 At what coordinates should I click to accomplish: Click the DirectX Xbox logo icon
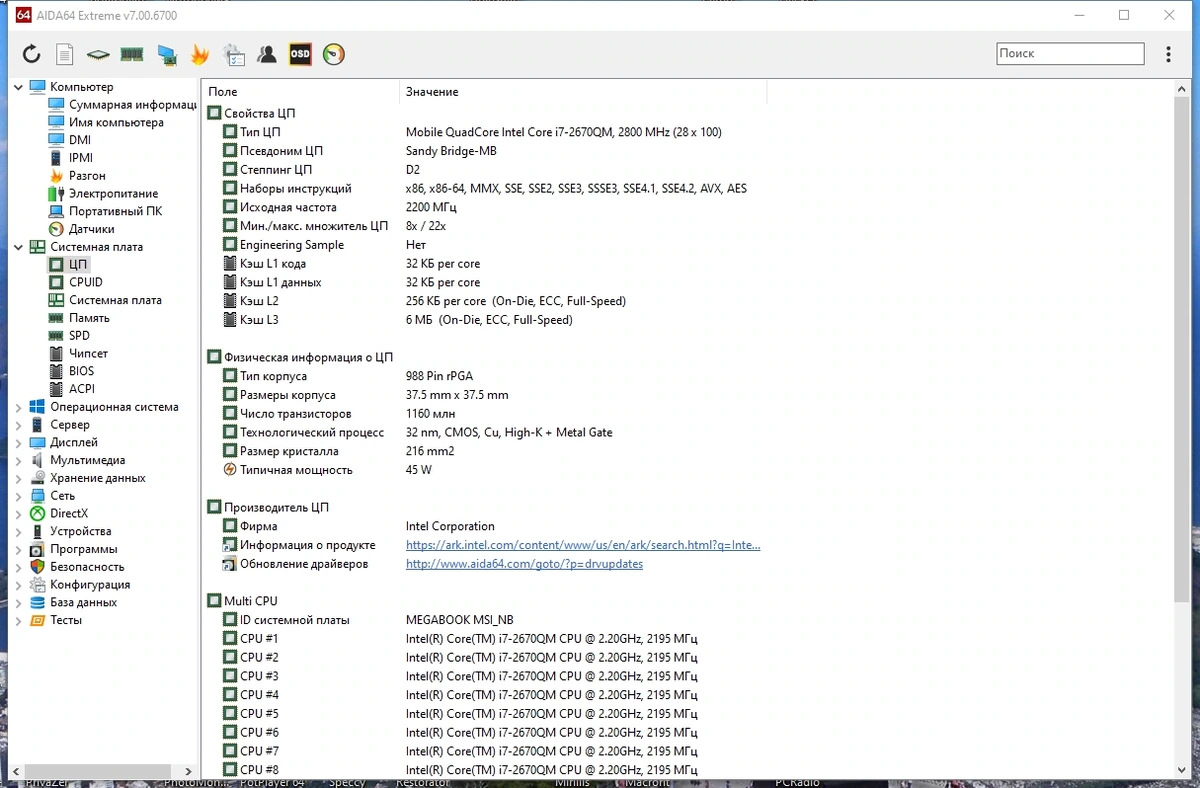37,513
